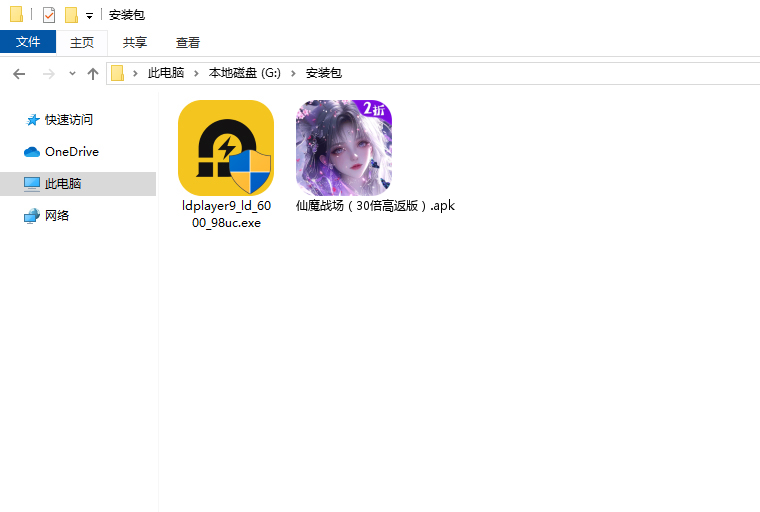Select the 仙魔战场 apk game icon
Screen dimensions: 760x512
pos(344,148)
